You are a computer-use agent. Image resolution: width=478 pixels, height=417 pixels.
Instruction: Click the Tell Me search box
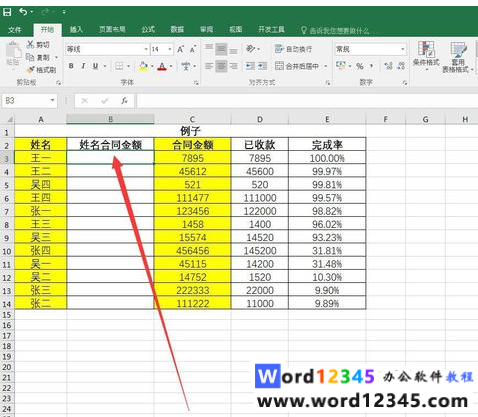point(338,31)
